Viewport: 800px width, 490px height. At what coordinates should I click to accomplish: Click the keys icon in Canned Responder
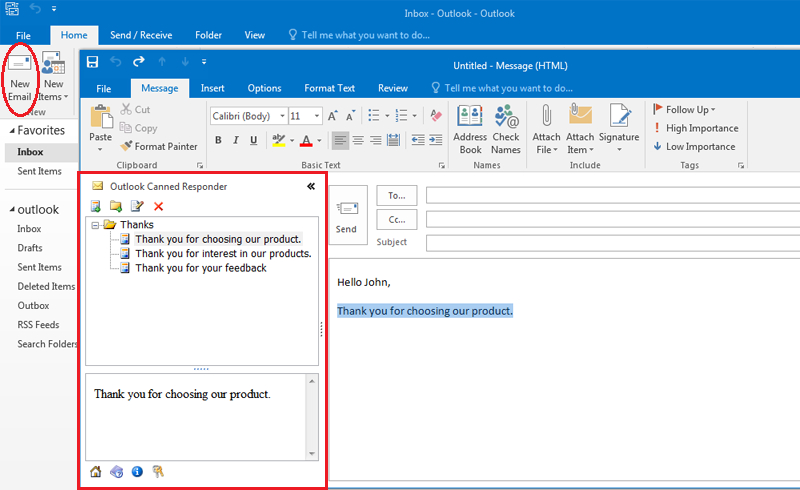click(x=158, y=472)
